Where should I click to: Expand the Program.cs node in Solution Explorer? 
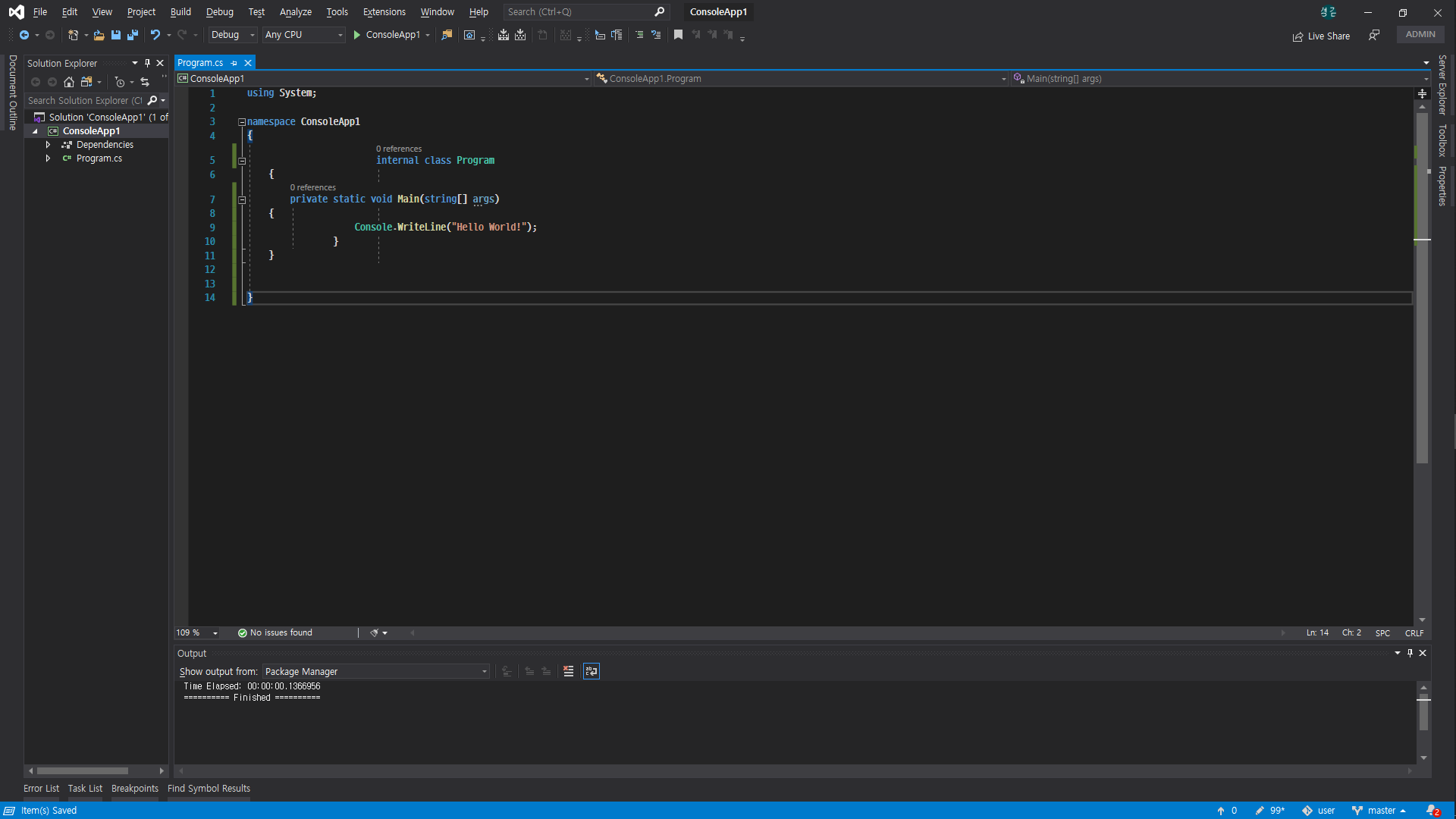coord(48,158)
